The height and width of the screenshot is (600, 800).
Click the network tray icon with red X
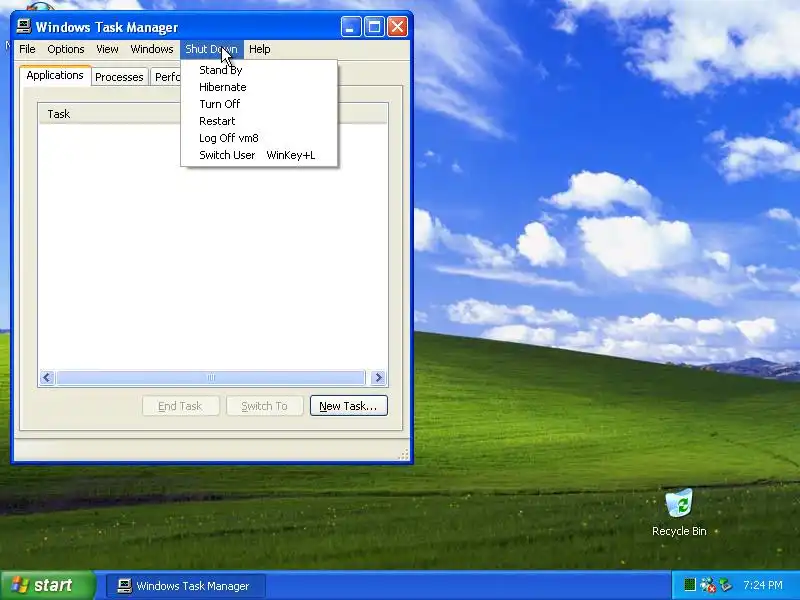click(708, 585)
